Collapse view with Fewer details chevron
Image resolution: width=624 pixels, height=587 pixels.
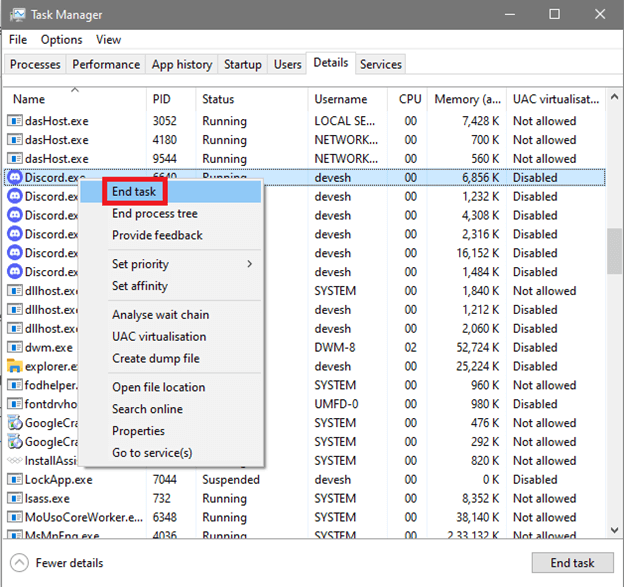click(20, 563)
